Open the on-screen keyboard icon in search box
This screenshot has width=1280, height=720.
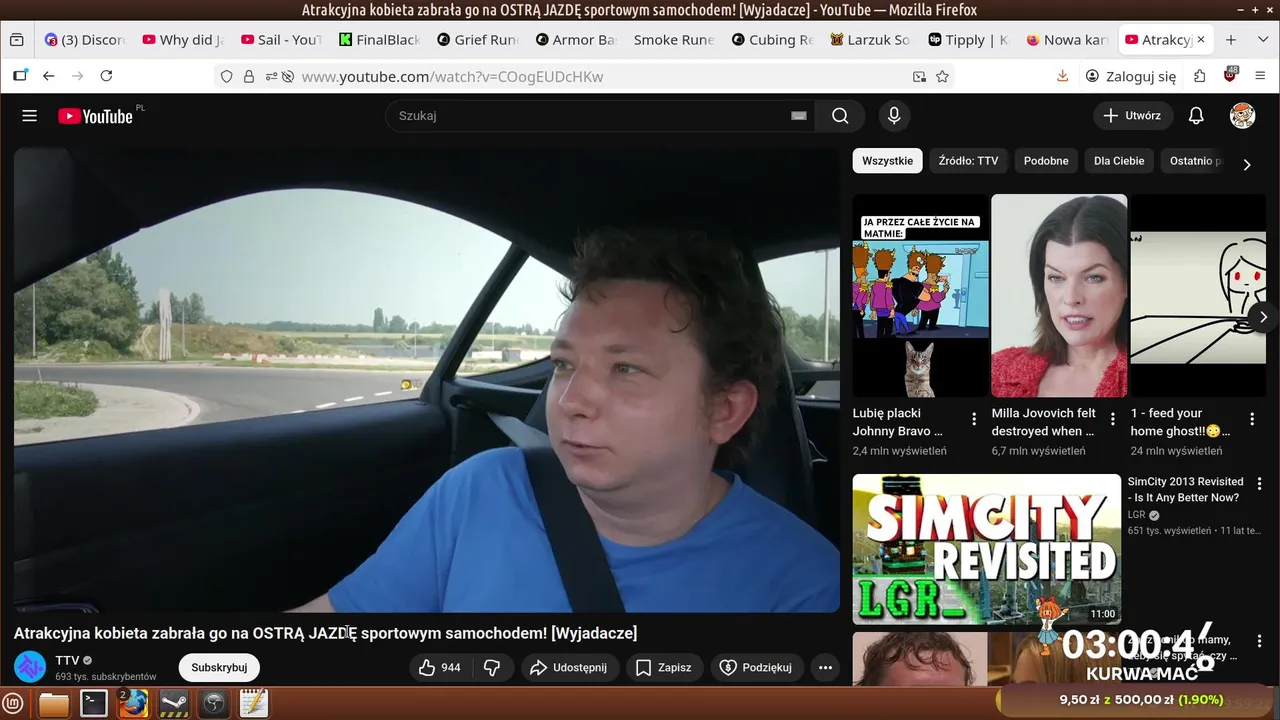(799, 116)
